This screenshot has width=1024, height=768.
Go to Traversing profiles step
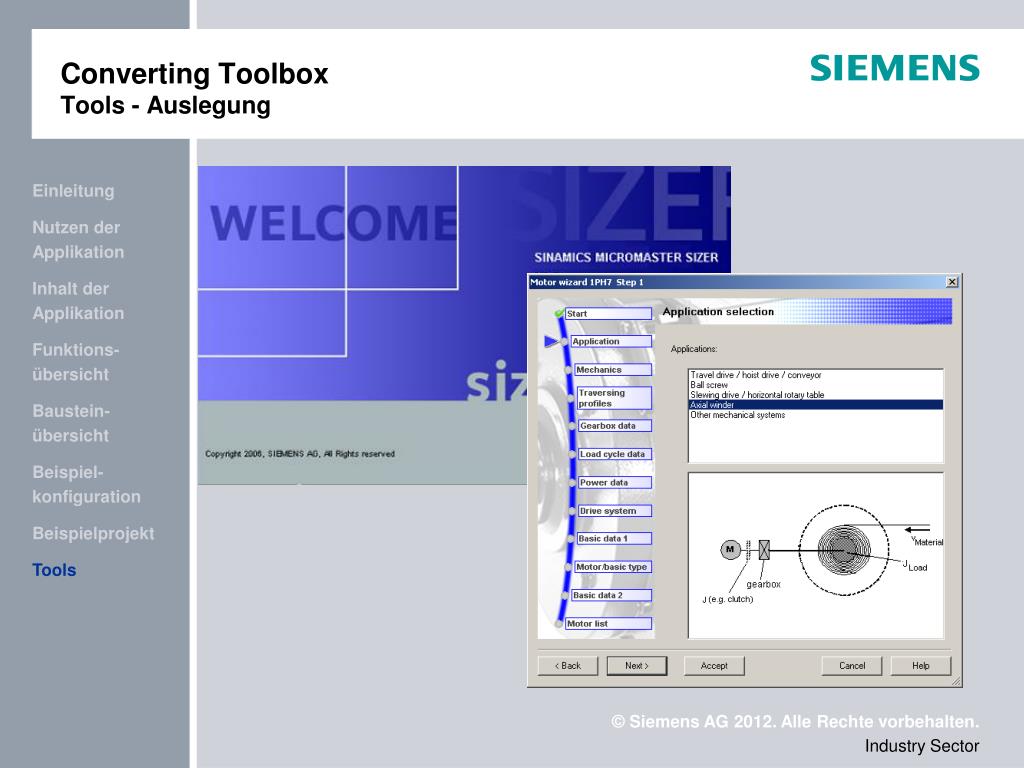pos(615,398)
